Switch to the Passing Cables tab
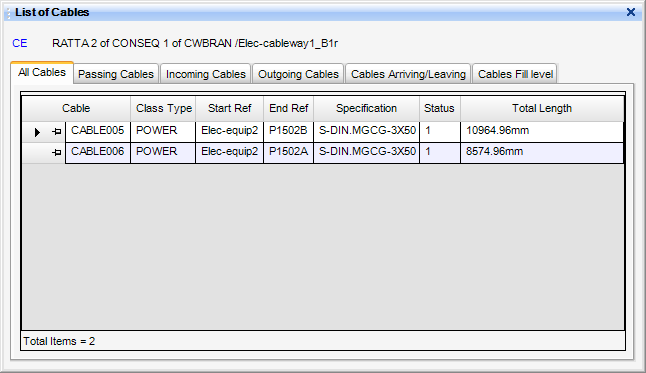646x373 pixels. click(116, 74)
